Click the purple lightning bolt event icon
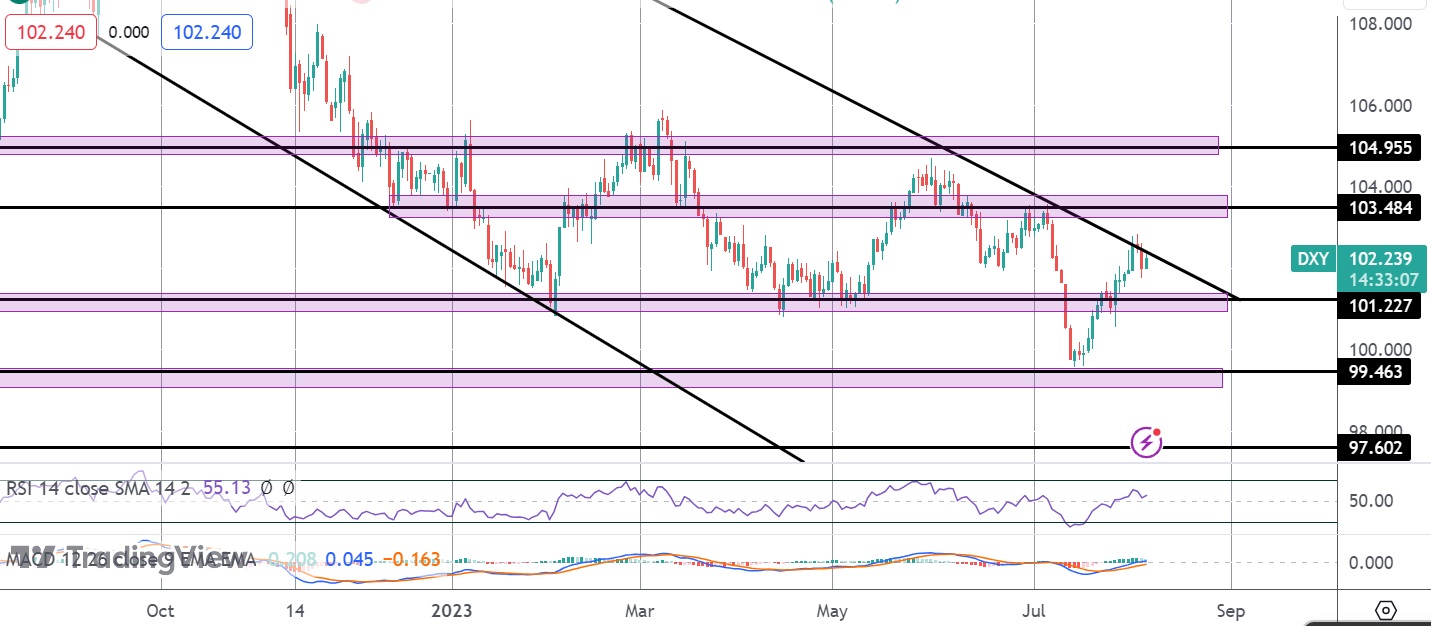 pyautogui.click(x=1146, y=441)
